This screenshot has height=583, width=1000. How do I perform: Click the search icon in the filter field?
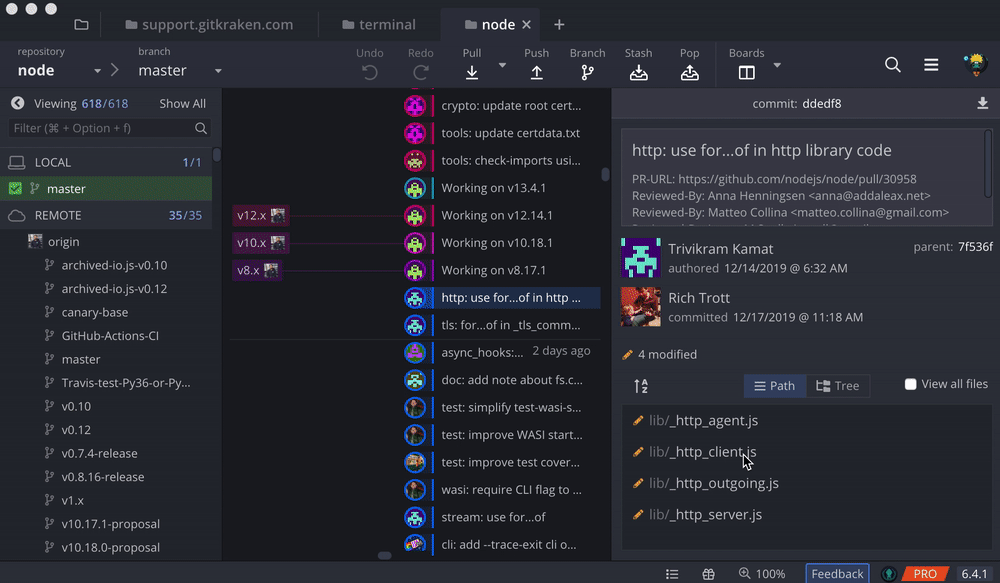pos(201,128)
